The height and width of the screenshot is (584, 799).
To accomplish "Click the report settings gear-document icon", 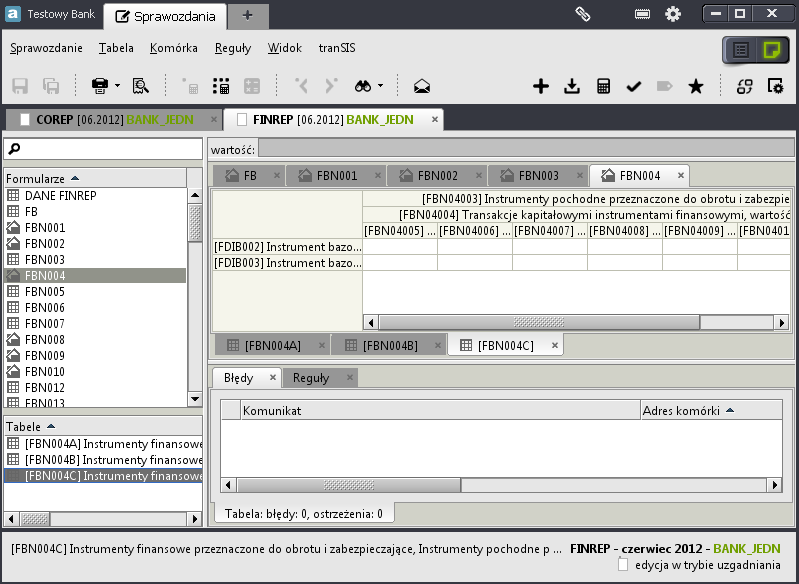I will click(775, 86).
